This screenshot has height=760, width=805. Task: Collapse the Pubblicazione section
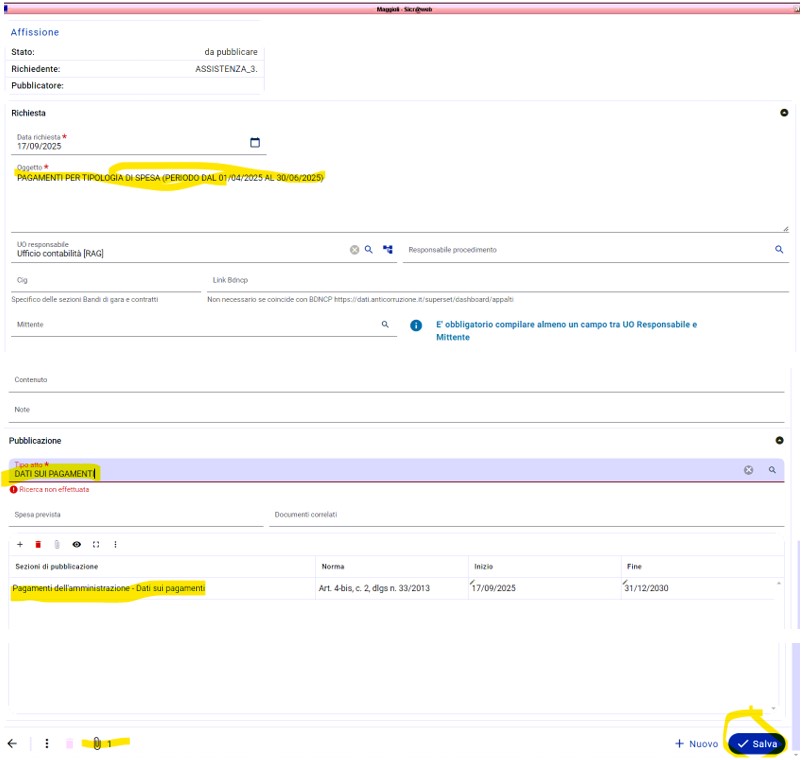tap(780, 440)
